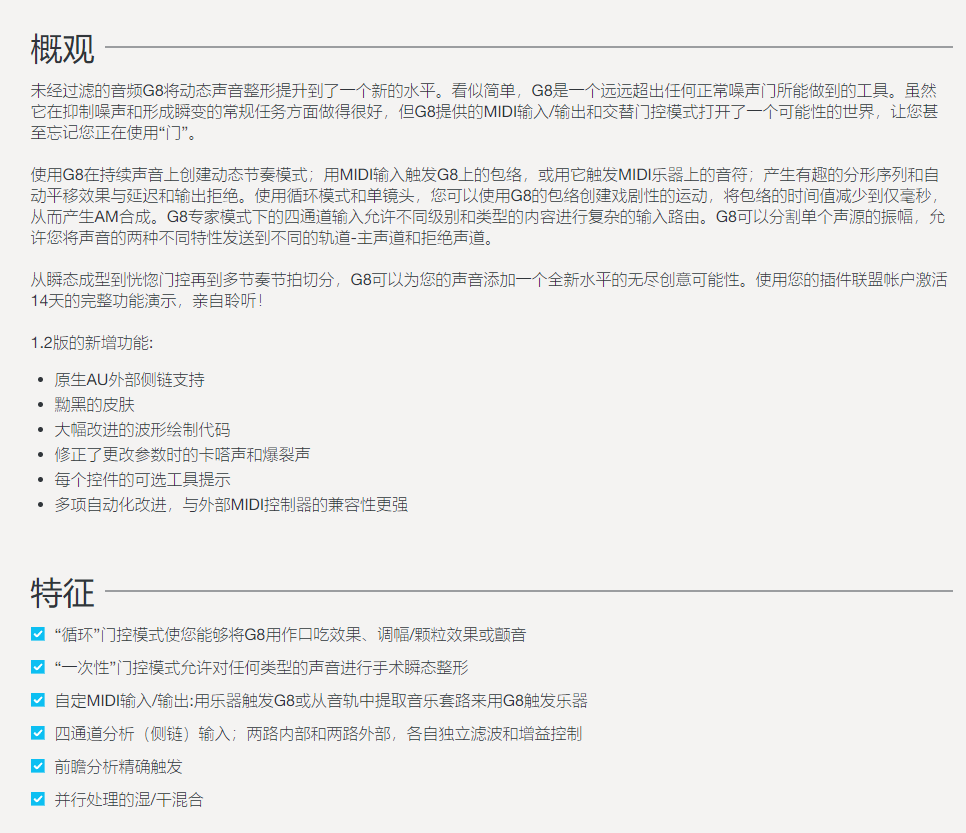Screen dimensions: 966x833
Task: Click the bullet 每个控件的可选工具提示
Action: pos(142,479)
